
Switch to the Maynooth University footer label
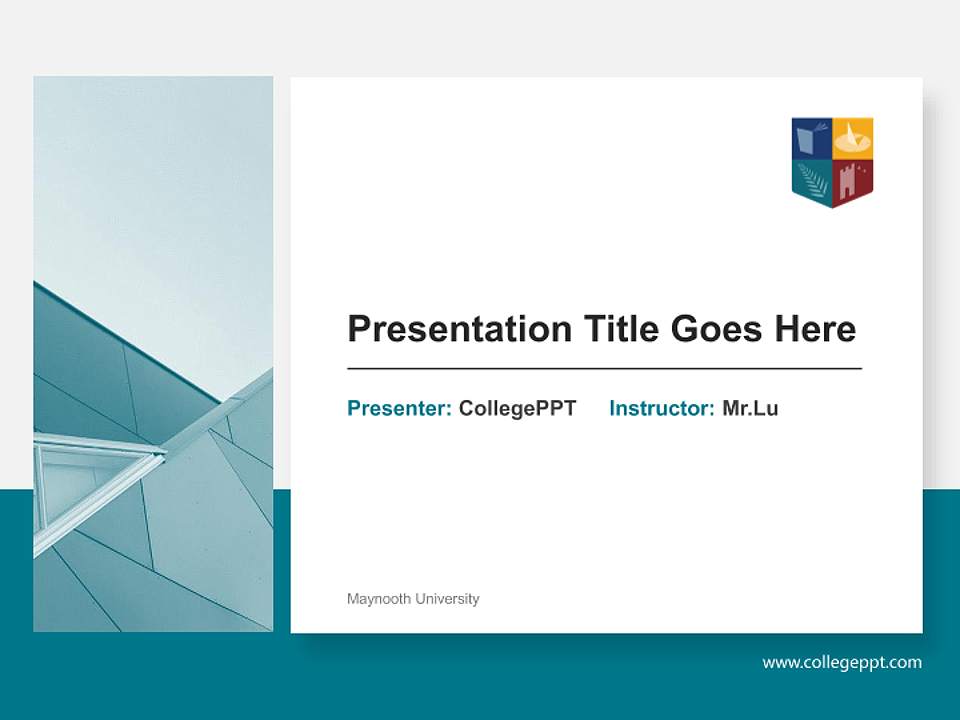[x=413, y=598]
